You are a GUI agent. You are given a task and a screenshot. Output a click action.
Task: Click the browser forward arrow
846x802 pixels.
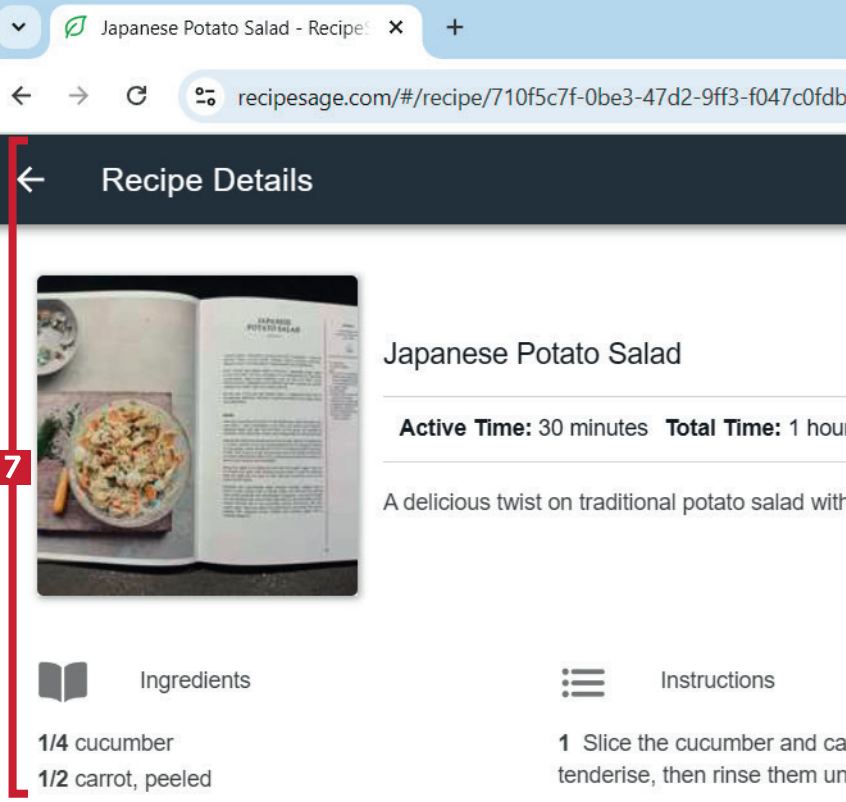tap(78, 96)
